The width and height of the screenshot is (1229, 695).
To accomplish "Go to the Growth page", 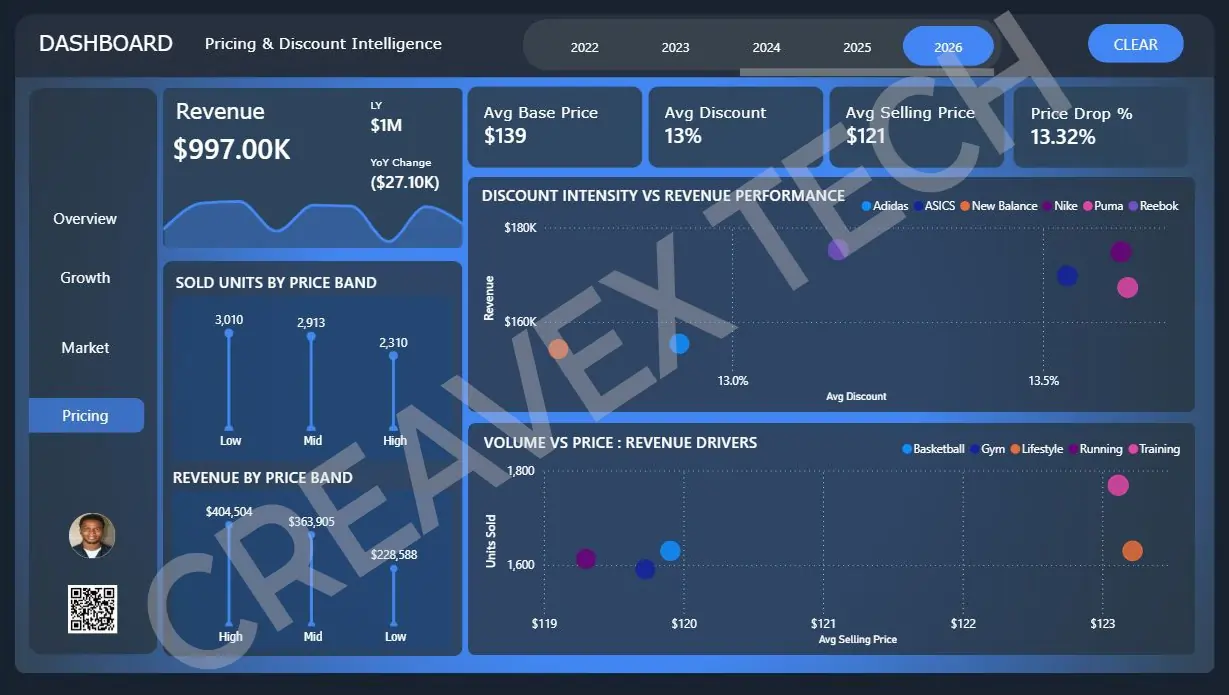I will (x=85, y=278).
